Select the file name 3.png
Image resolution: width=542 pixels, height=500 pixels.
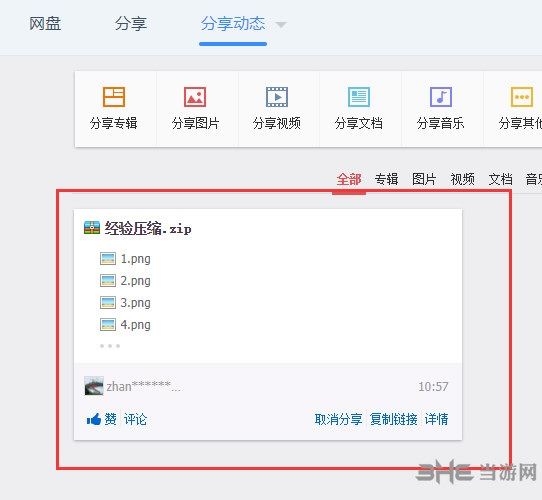pyautogui.click(x=136, y=303)
